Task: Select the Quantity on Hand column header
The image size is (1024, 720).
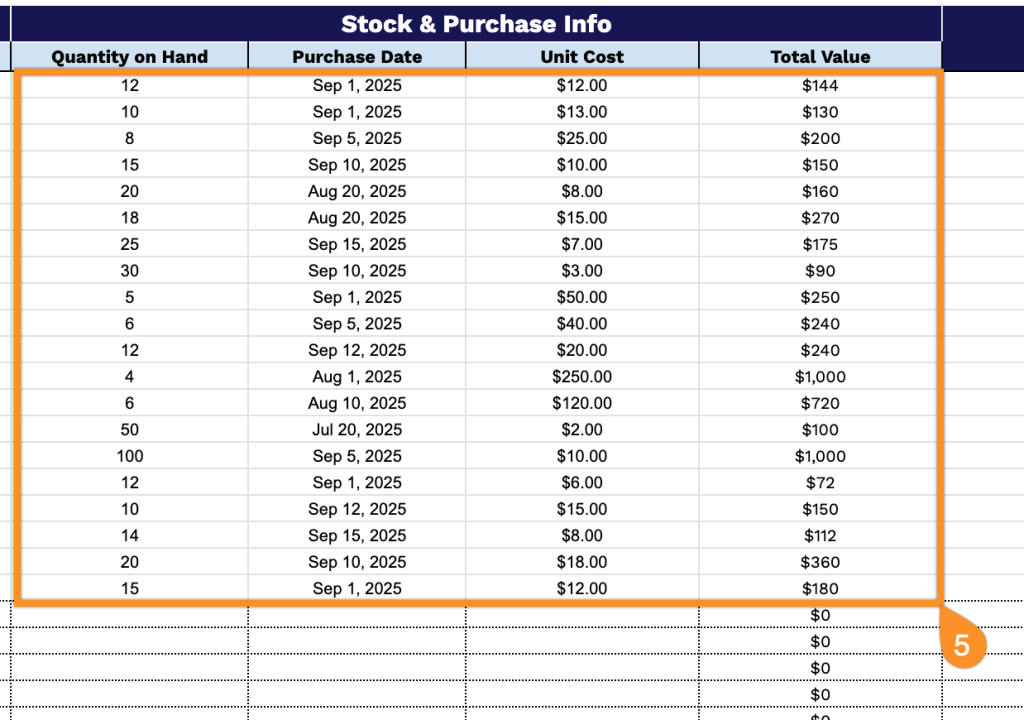Action: tap(129, 57)
